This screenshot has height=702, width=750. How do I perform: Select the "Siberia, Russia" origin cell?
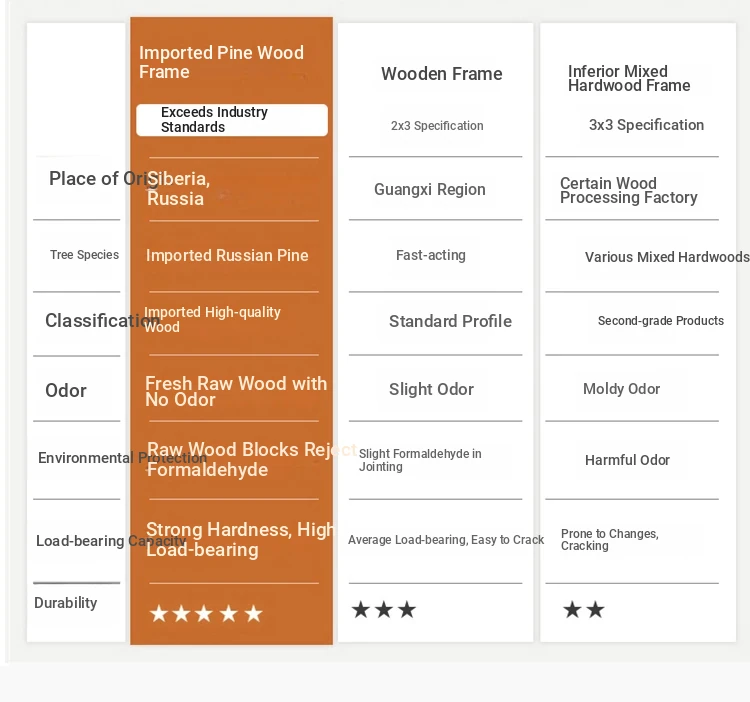tap(178, 189)
